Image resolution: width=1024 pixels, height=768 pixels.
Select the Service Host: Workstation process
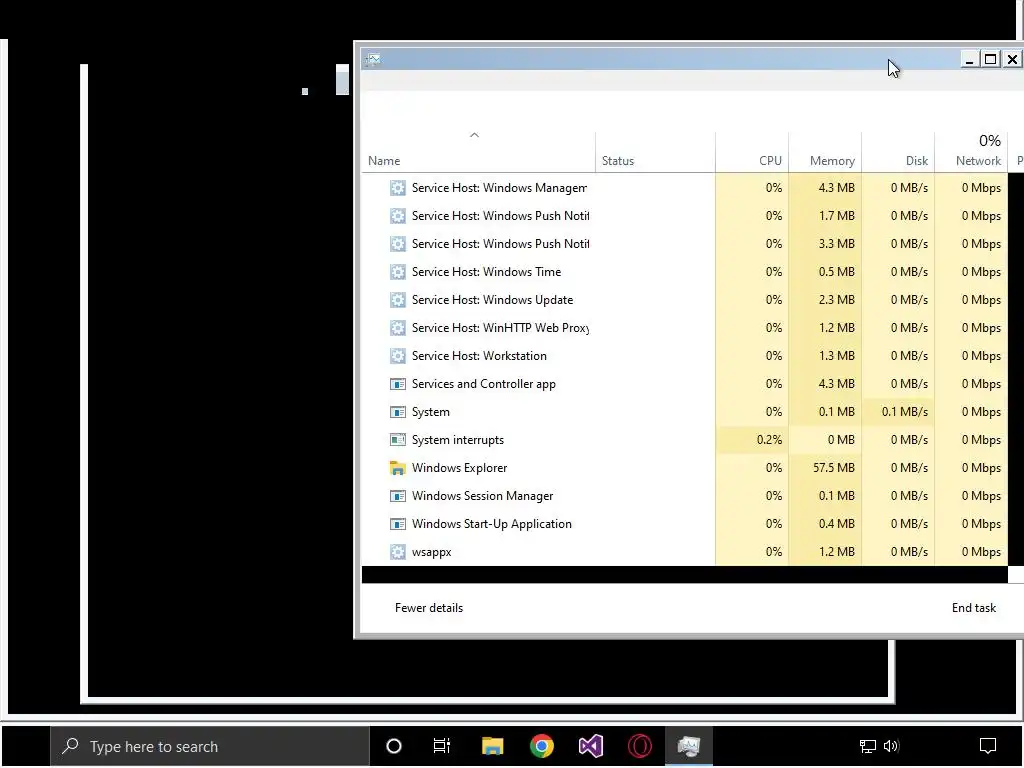479,356
